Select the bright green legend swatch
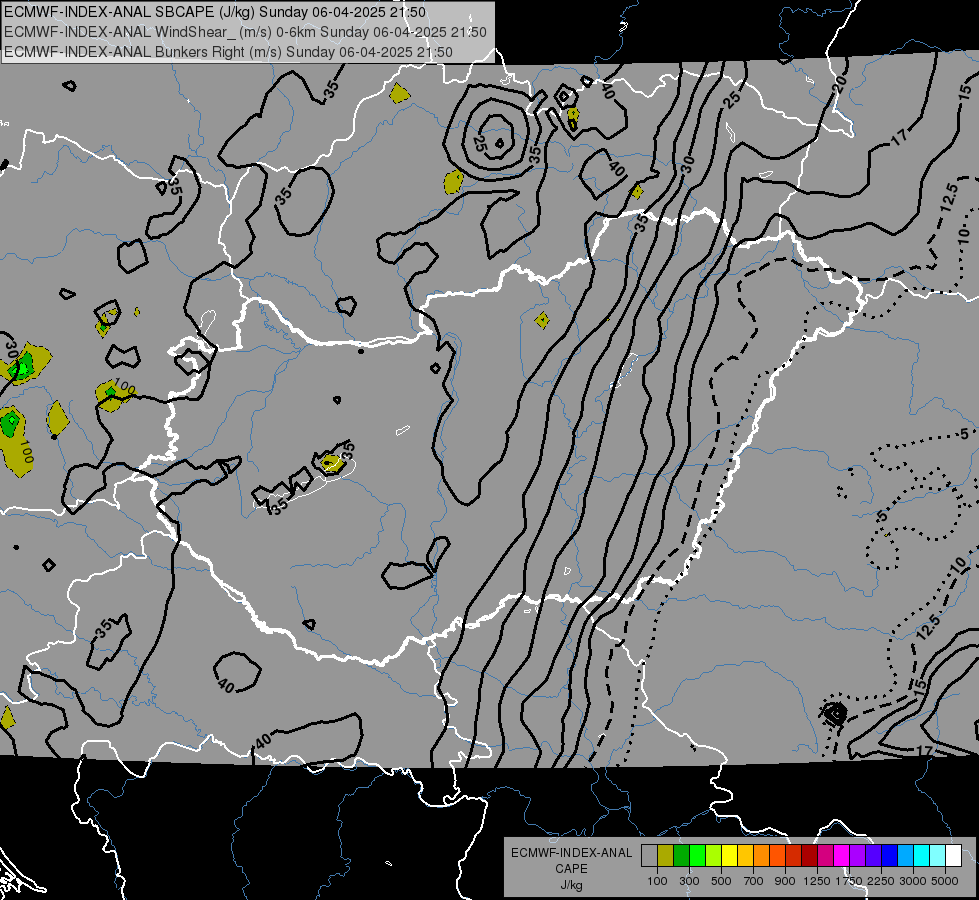The height and width of the screenshot is (900, 979). 697,856
